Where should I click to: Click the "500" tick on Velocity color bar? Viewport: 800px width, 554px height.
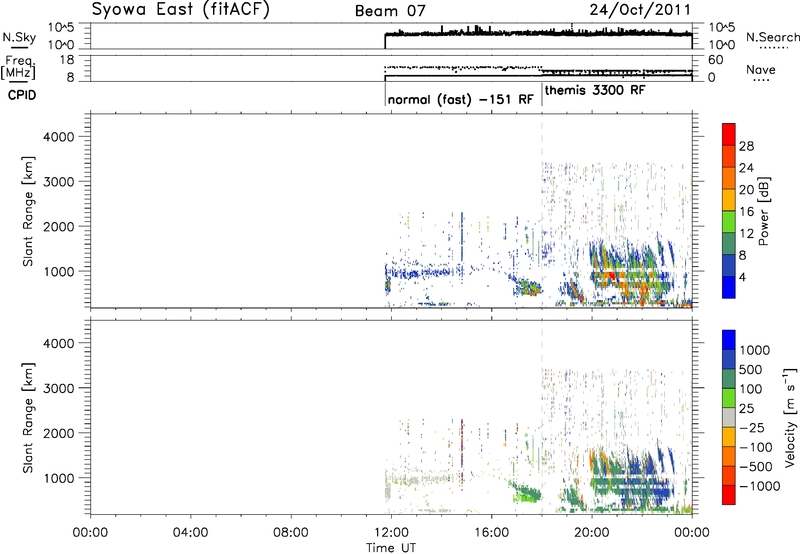(x=750, y=370)
